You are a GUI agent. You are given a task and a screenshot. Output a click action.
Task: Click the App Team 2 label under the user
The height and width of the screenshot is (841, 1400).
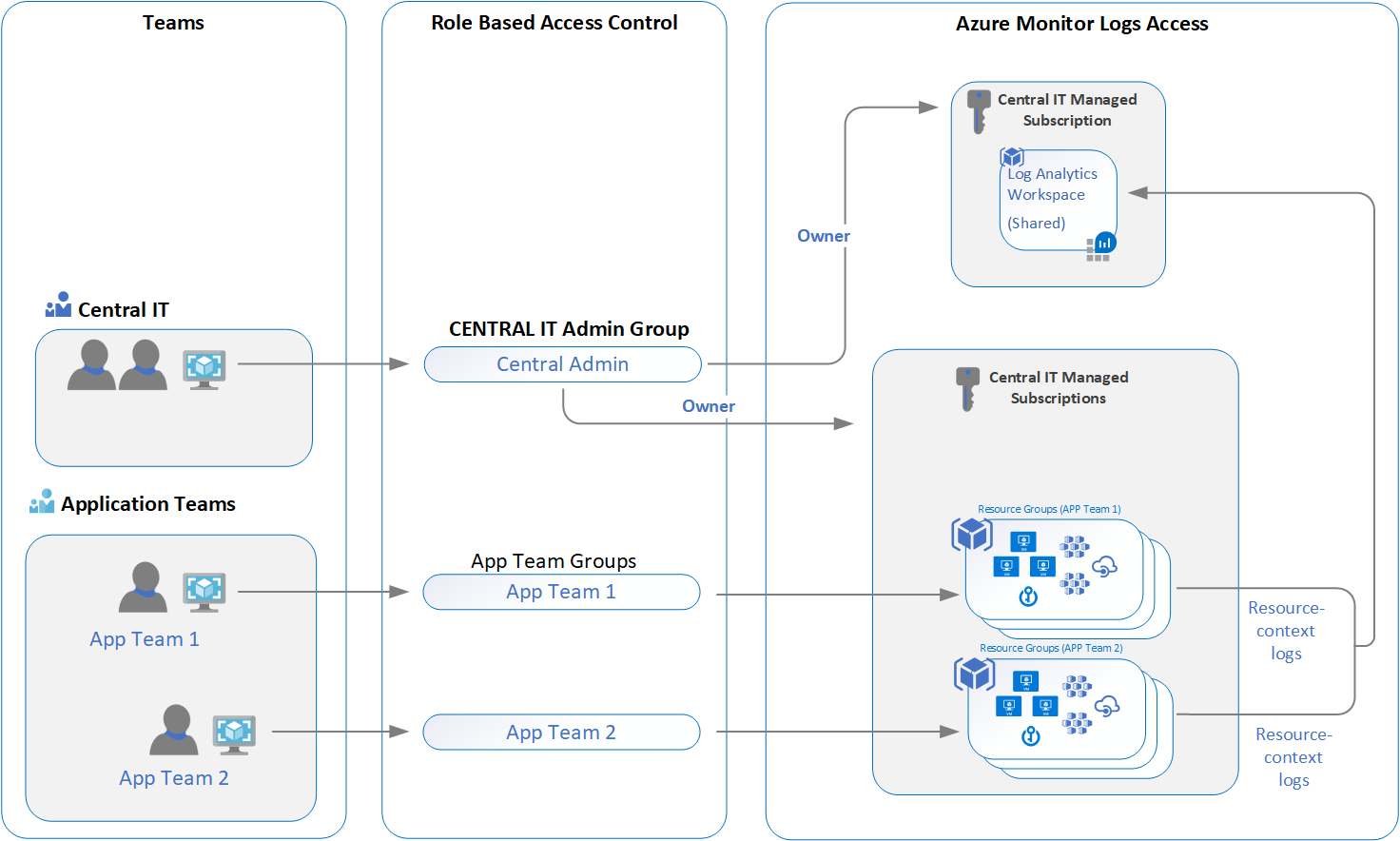point(174,778)
